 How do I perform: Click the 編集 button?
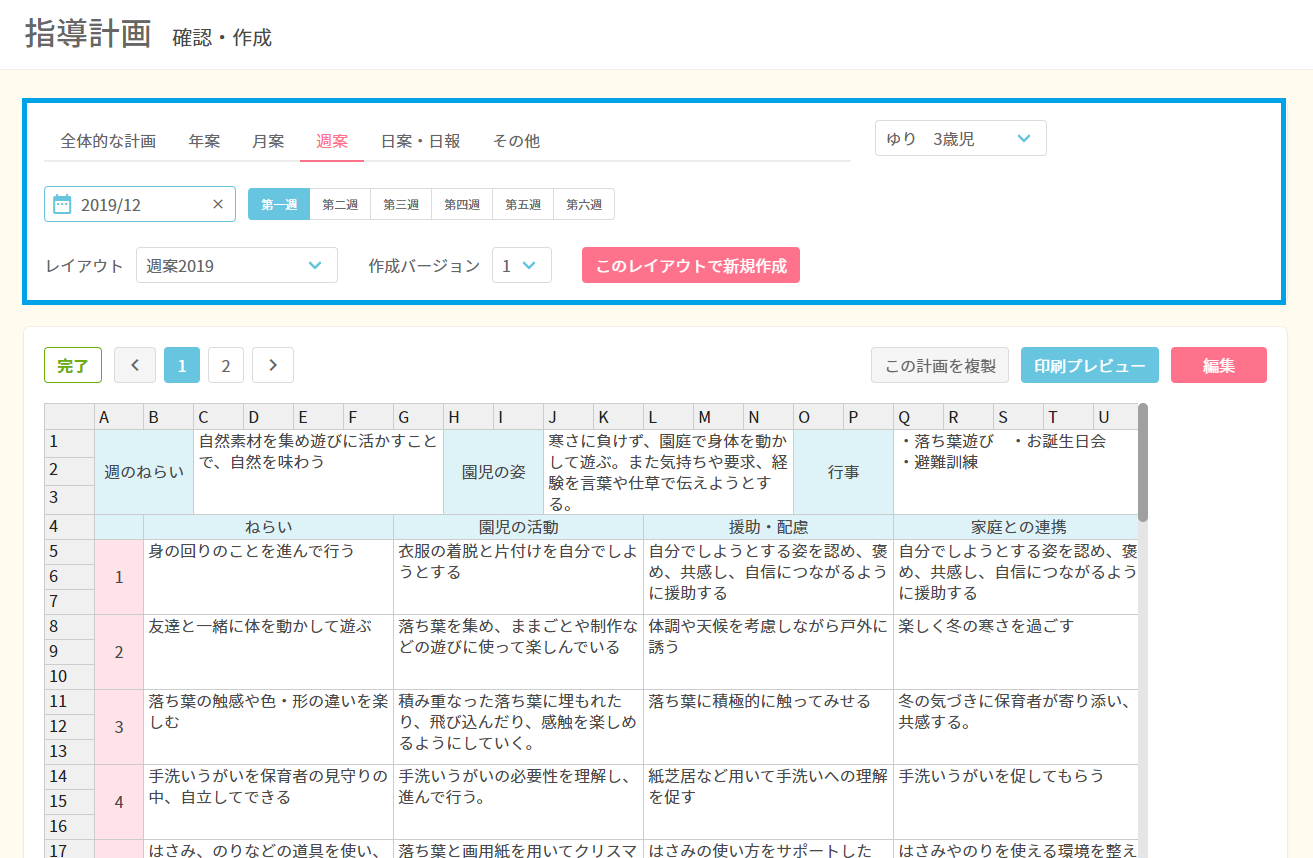[1219, 366]
